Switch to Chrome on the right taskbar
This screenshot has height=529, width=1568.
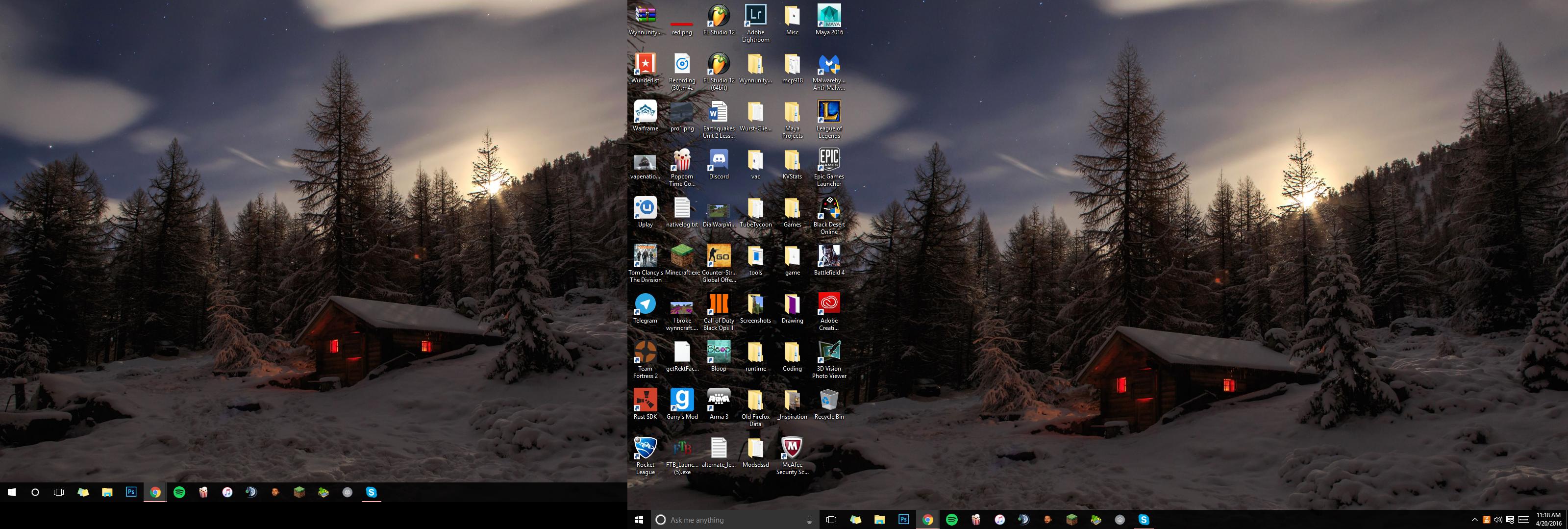(x=928, y=519)
